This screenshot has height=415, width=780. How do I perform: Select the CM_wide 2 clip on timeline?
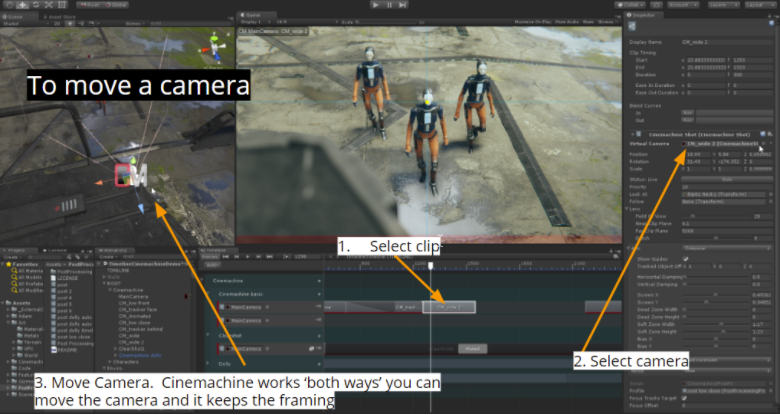click(448, 307)
